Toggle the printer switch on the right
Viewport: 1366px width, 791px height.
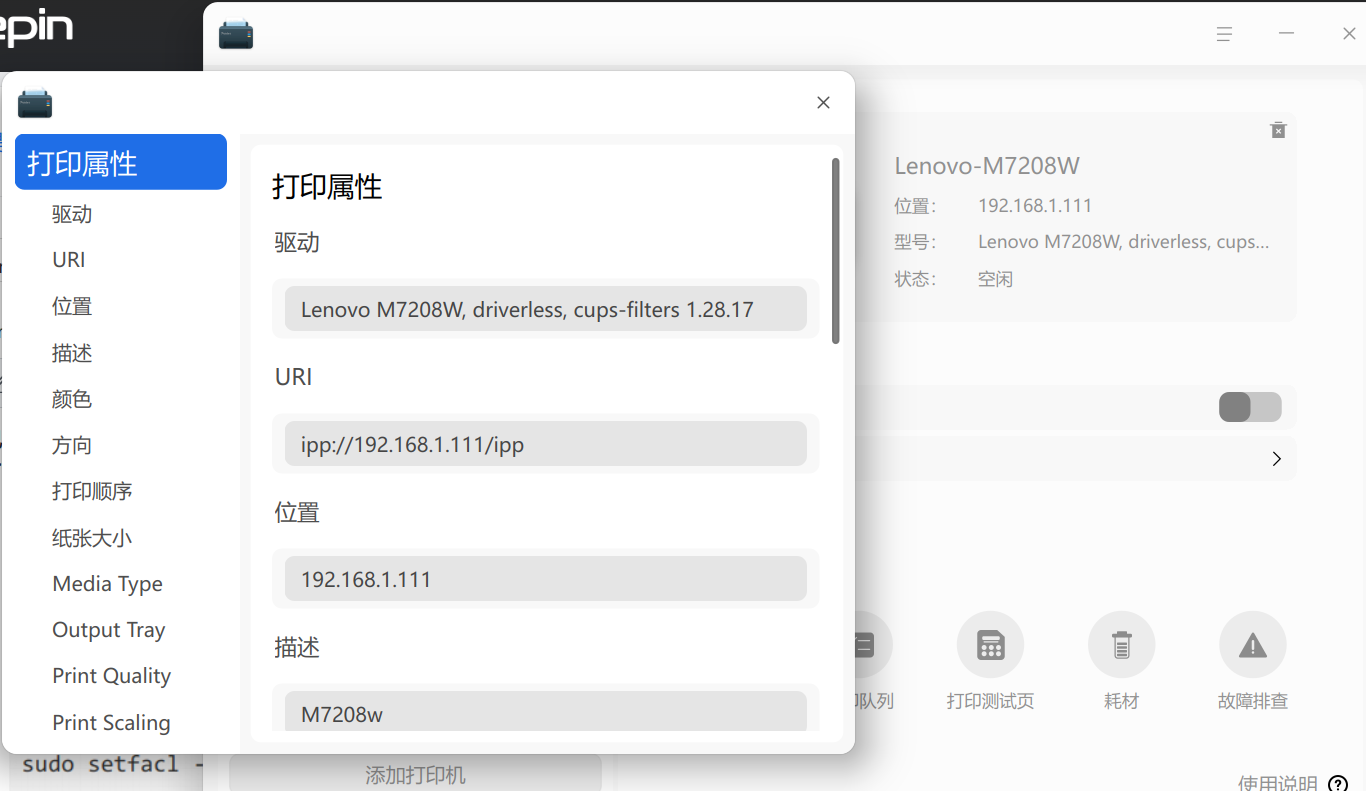1250,407
